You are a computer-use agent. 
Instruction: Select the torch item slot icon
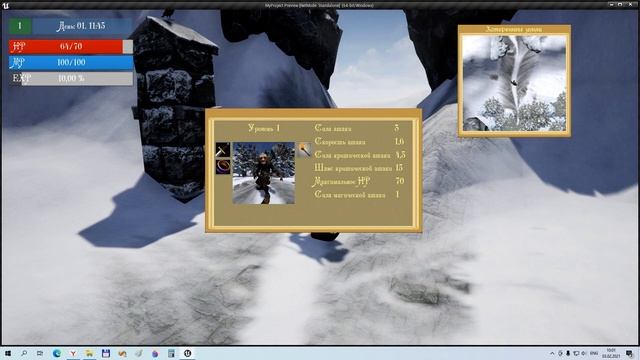[304, 150]
